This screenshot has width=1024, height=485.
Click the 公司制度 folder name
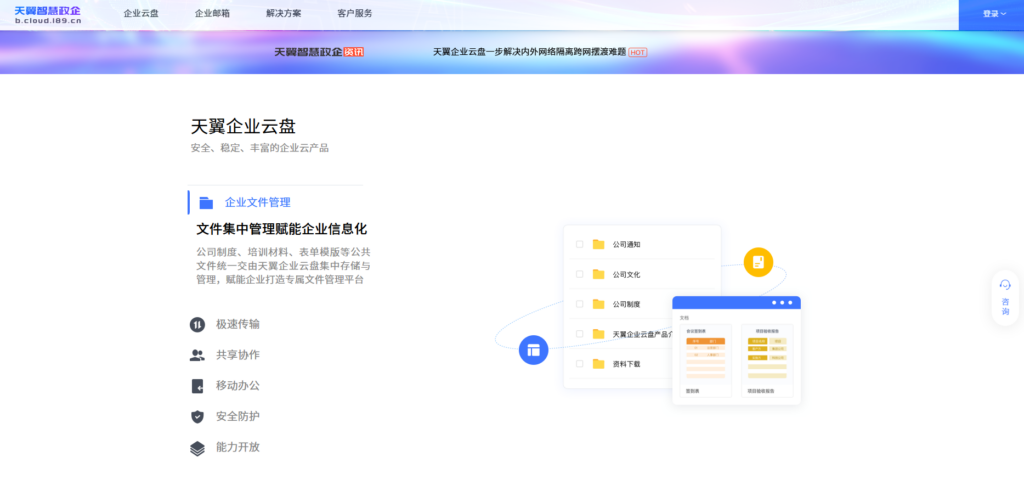coord(626,304)
